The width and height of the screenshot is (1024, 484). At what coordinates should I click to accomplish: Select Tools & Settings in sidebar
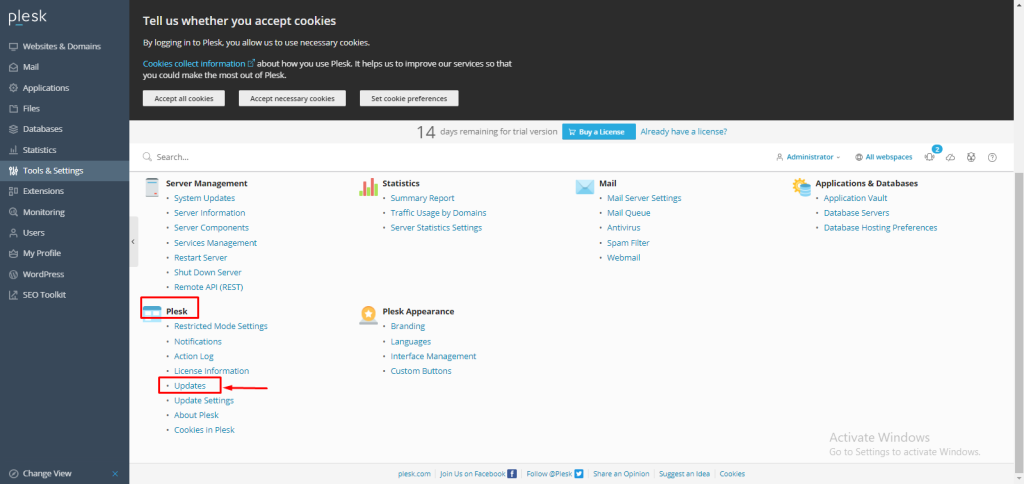pos(65,171)
